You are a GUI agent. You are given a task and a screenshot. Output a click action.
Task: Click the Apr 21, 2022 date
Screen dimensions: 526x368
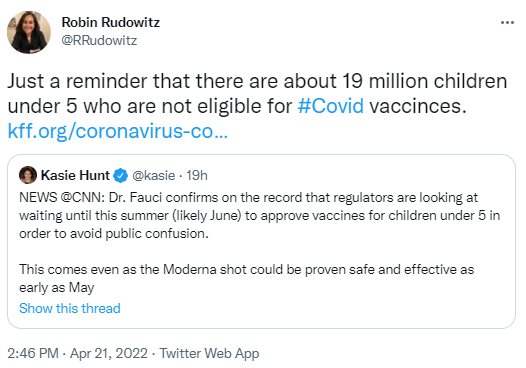[109, 353]
